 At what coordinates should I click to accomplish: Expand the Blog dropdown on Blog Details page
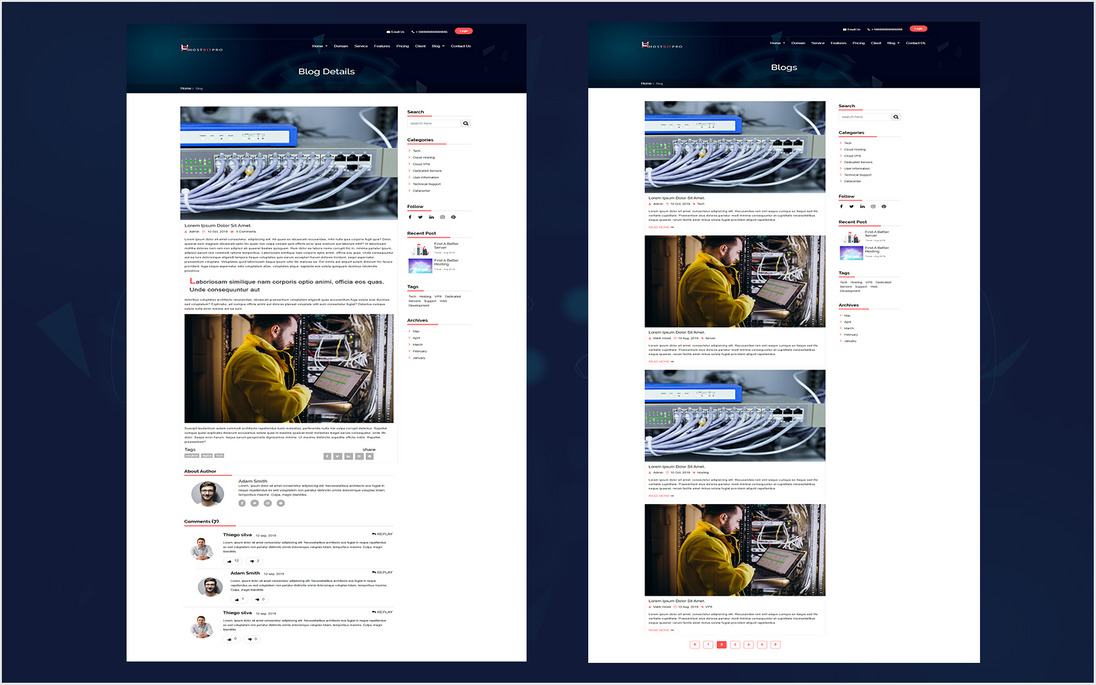point(438,46)
